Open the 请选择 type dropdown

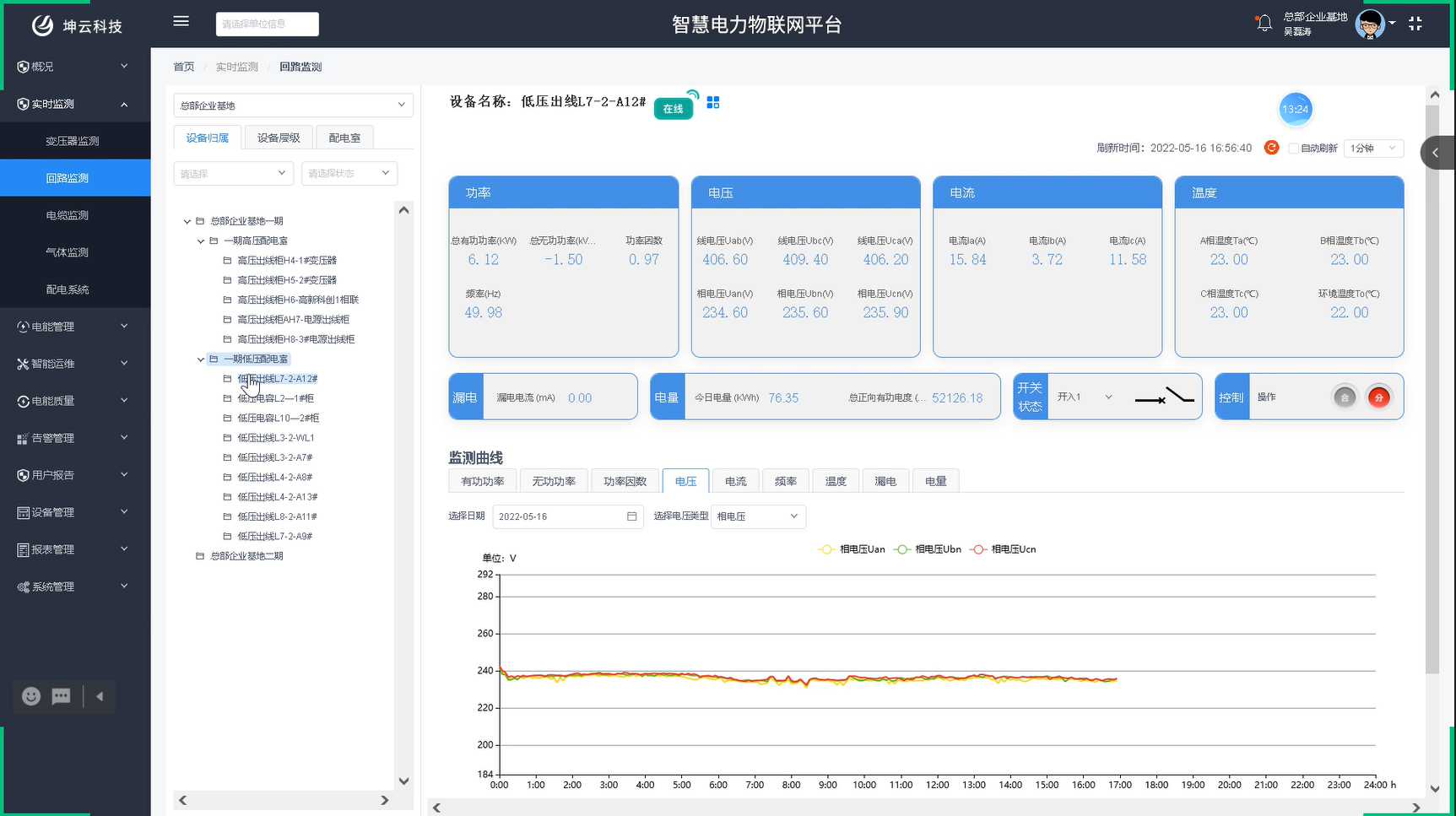(x=233, y=173)
